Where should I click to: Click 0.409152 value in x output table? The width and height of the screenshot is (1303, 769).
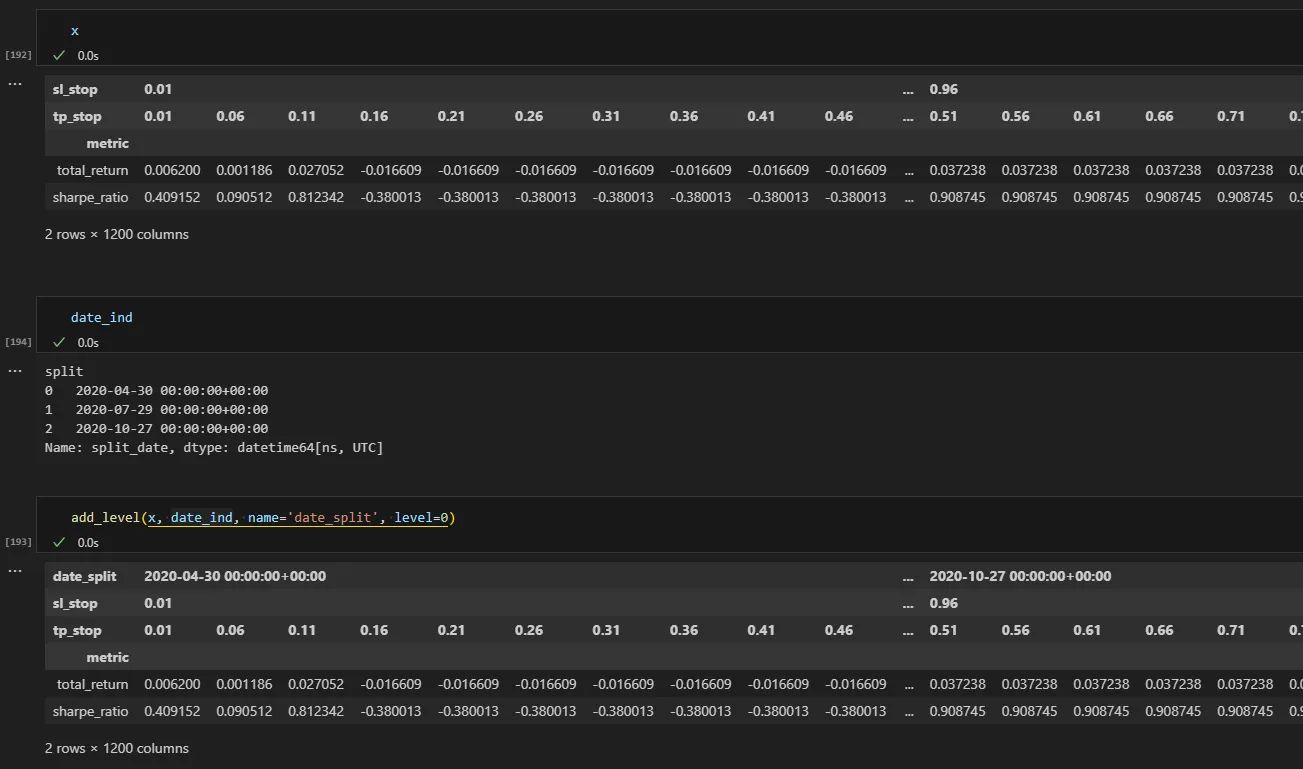[x=172, y=198]
